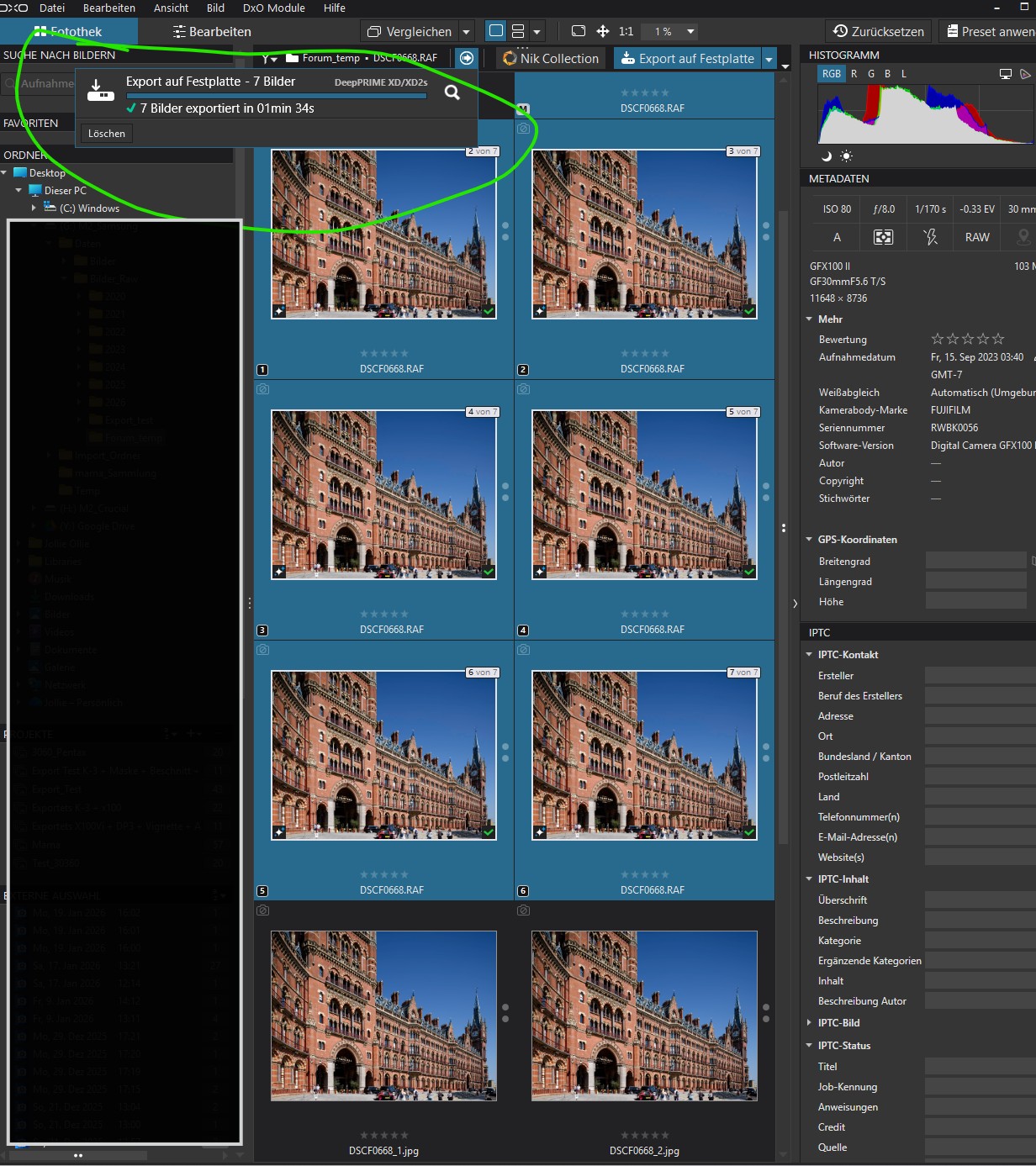Toggle the single image view layout
1036x1166 pixels.
496,31
